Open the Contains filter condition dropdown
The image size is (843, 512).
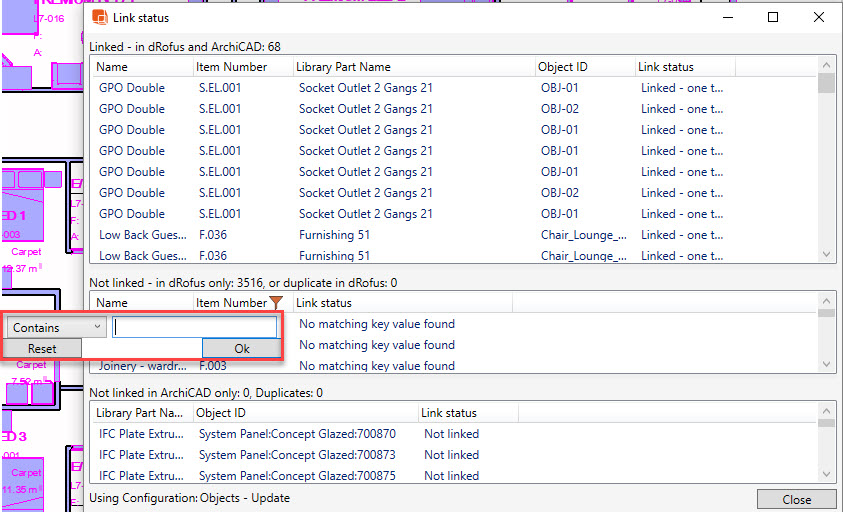(x=57, y=327)
